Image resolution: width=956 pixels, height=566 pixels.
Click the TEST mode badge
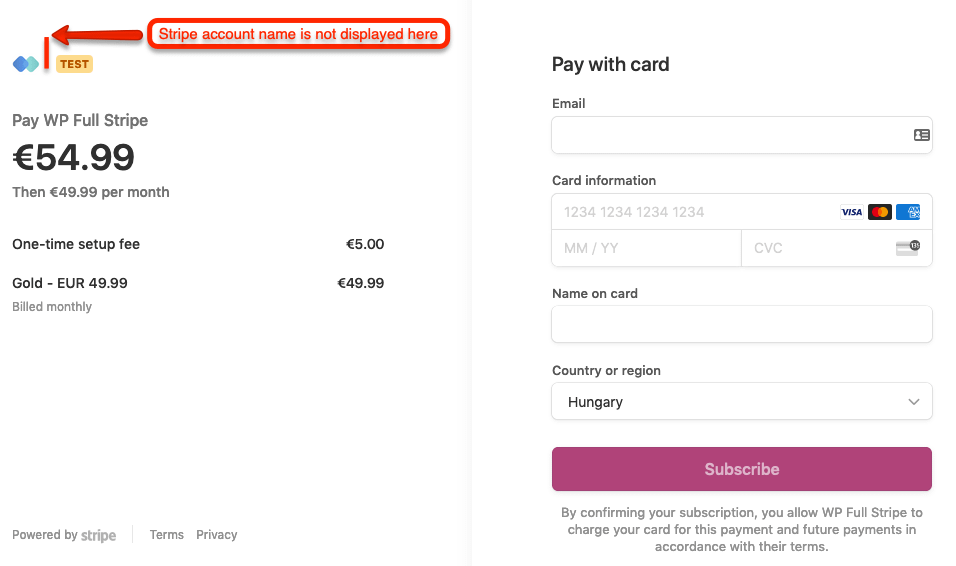(x=74, y=64)
